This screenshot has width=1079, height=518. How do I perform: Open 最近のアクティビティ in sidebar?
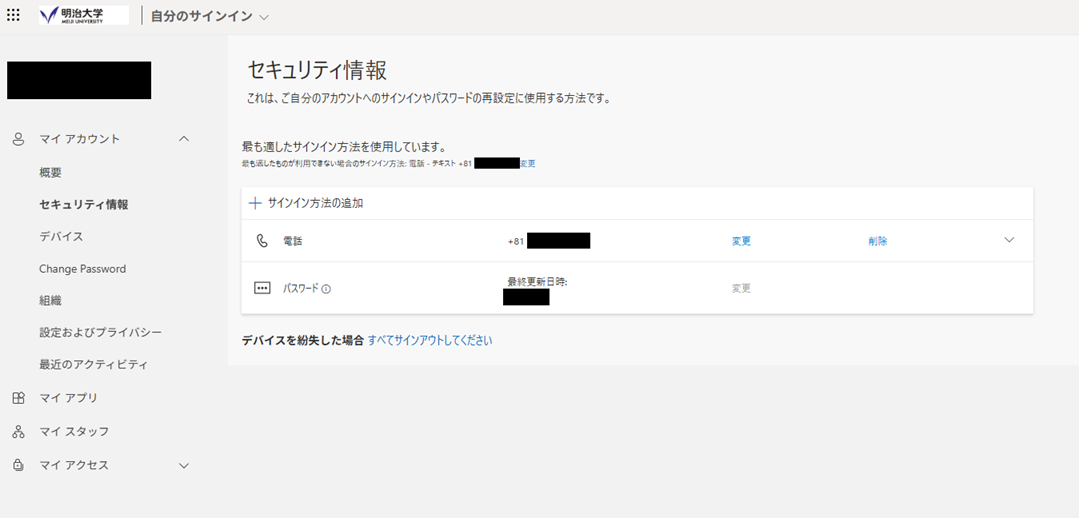[93, 364]
